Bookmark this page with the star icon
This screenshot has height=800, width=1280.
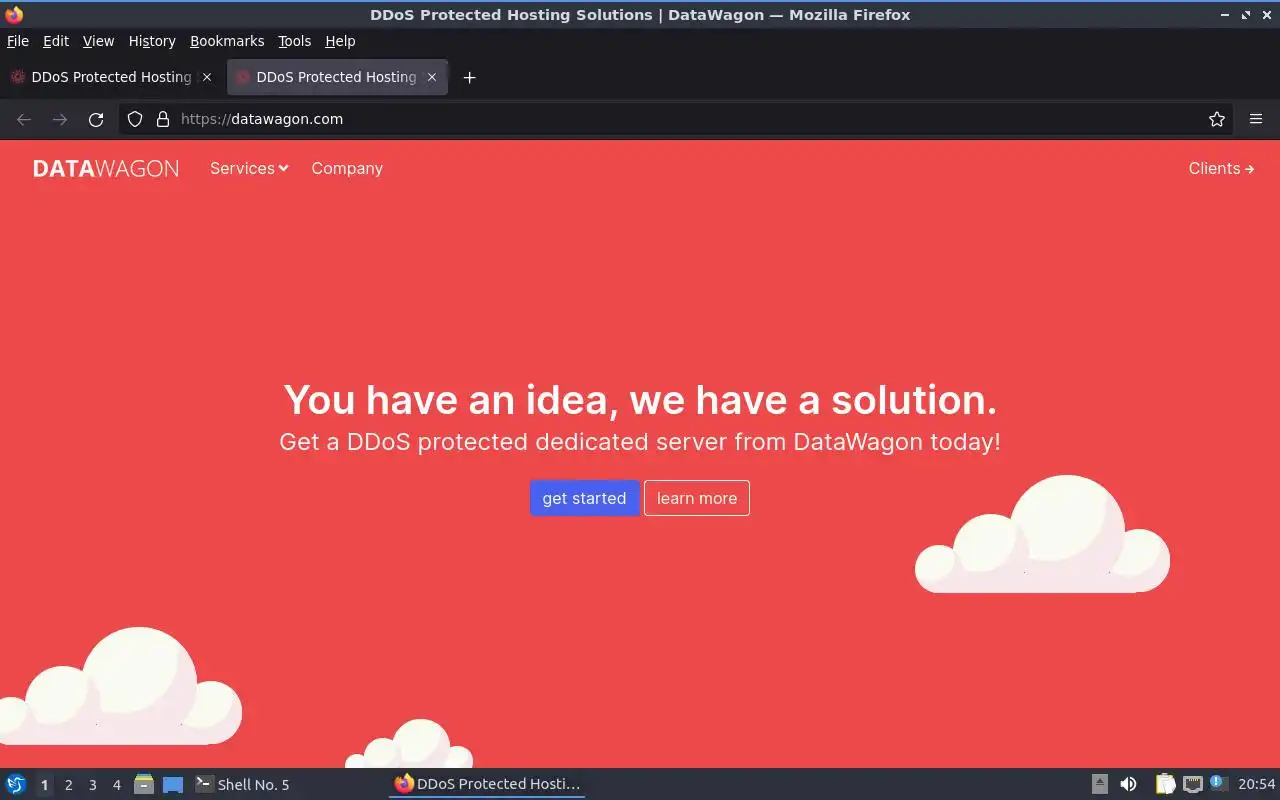1217,119
